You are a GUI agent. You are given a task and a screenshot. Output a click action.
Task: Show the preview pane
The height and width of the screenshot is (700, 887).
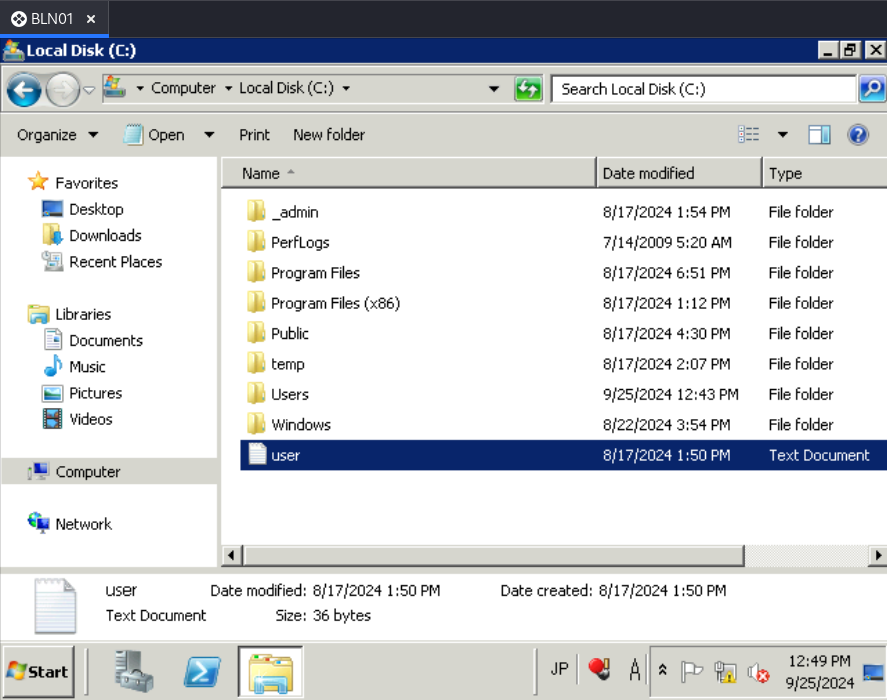[x=819, y=135]
